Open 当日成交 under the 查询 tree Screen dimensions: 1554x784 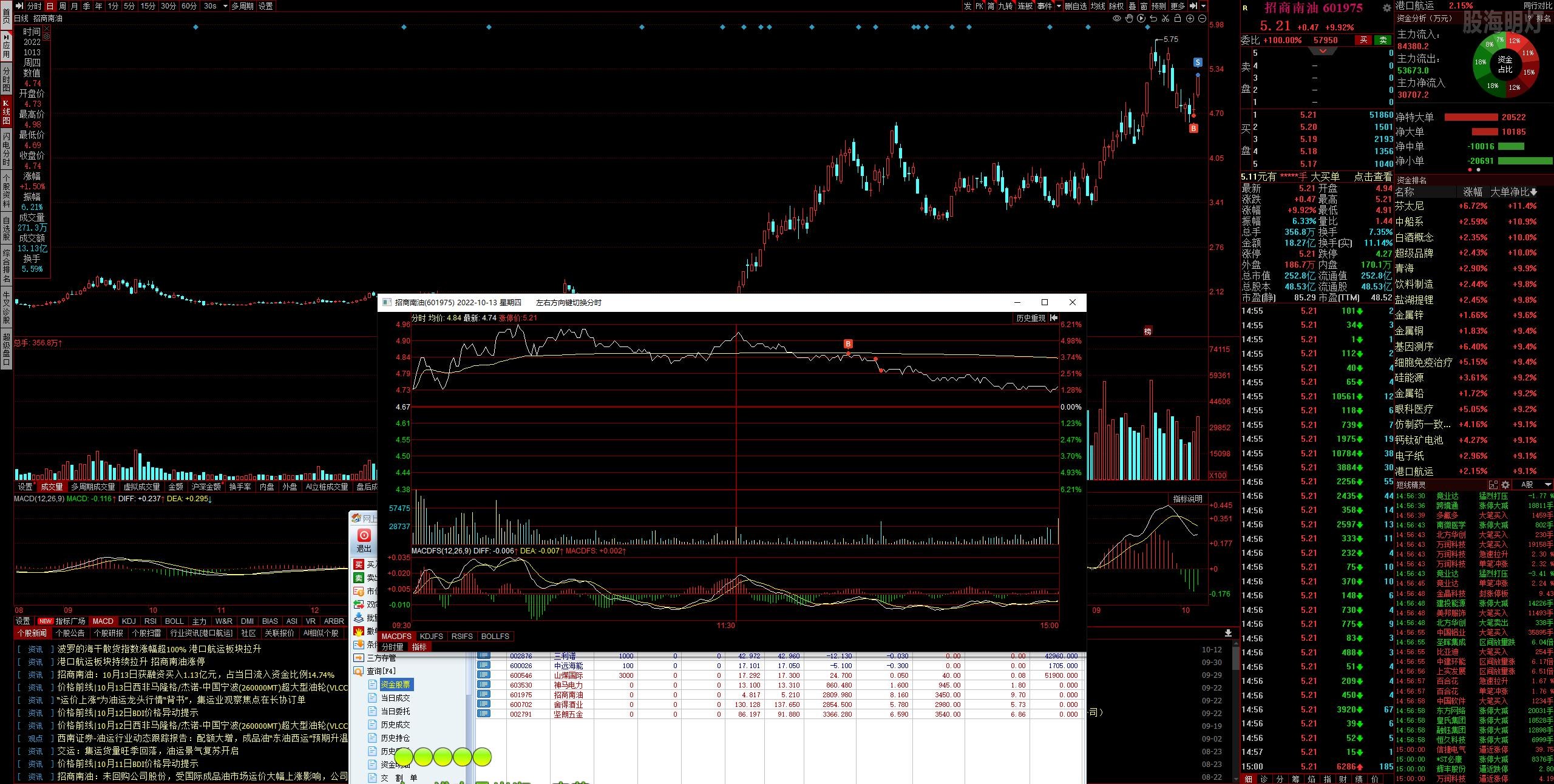coord(395,698)
